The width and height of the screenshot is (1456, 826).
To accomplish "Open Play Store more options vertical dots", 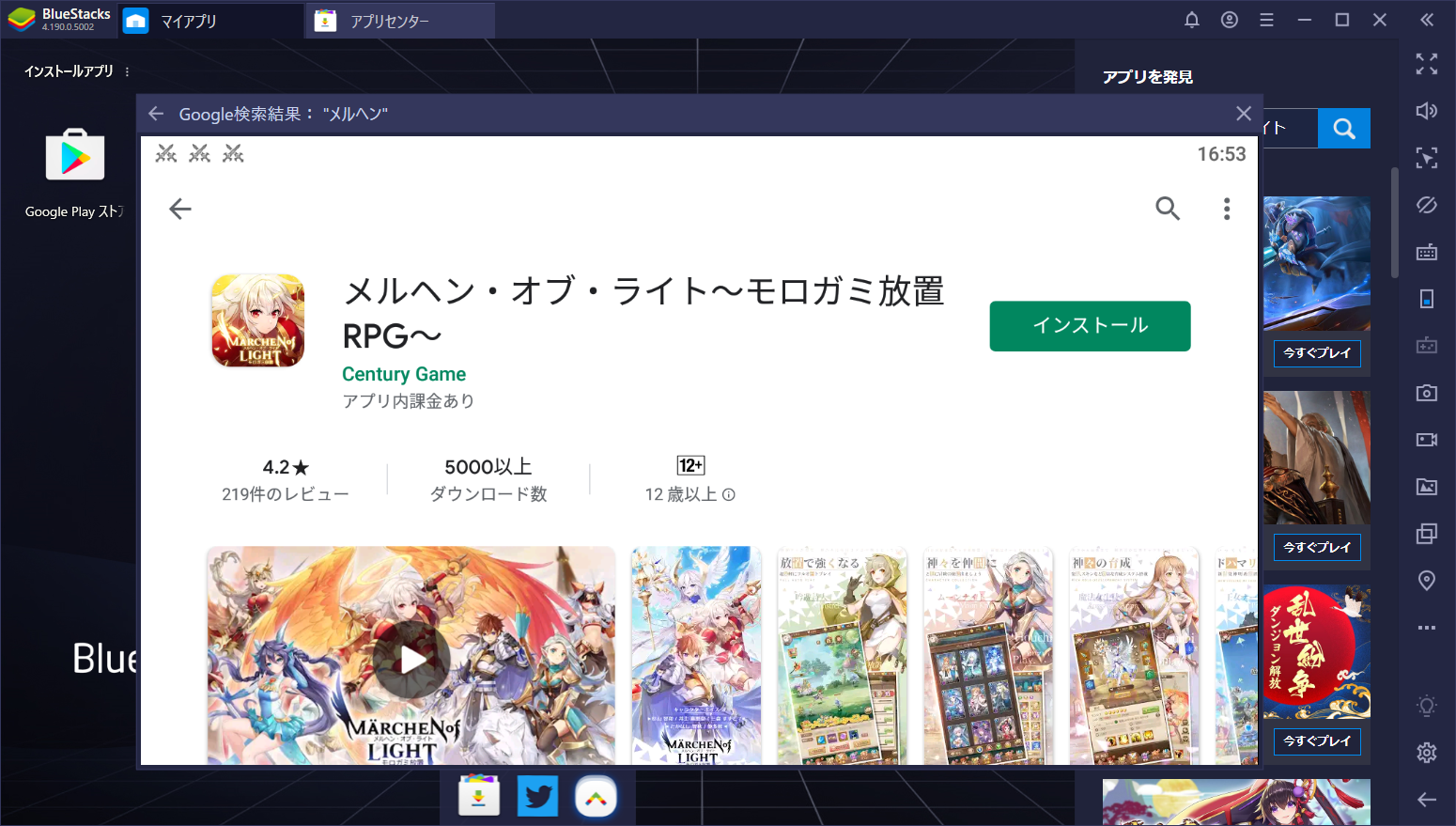I will tap(1227, 209).
